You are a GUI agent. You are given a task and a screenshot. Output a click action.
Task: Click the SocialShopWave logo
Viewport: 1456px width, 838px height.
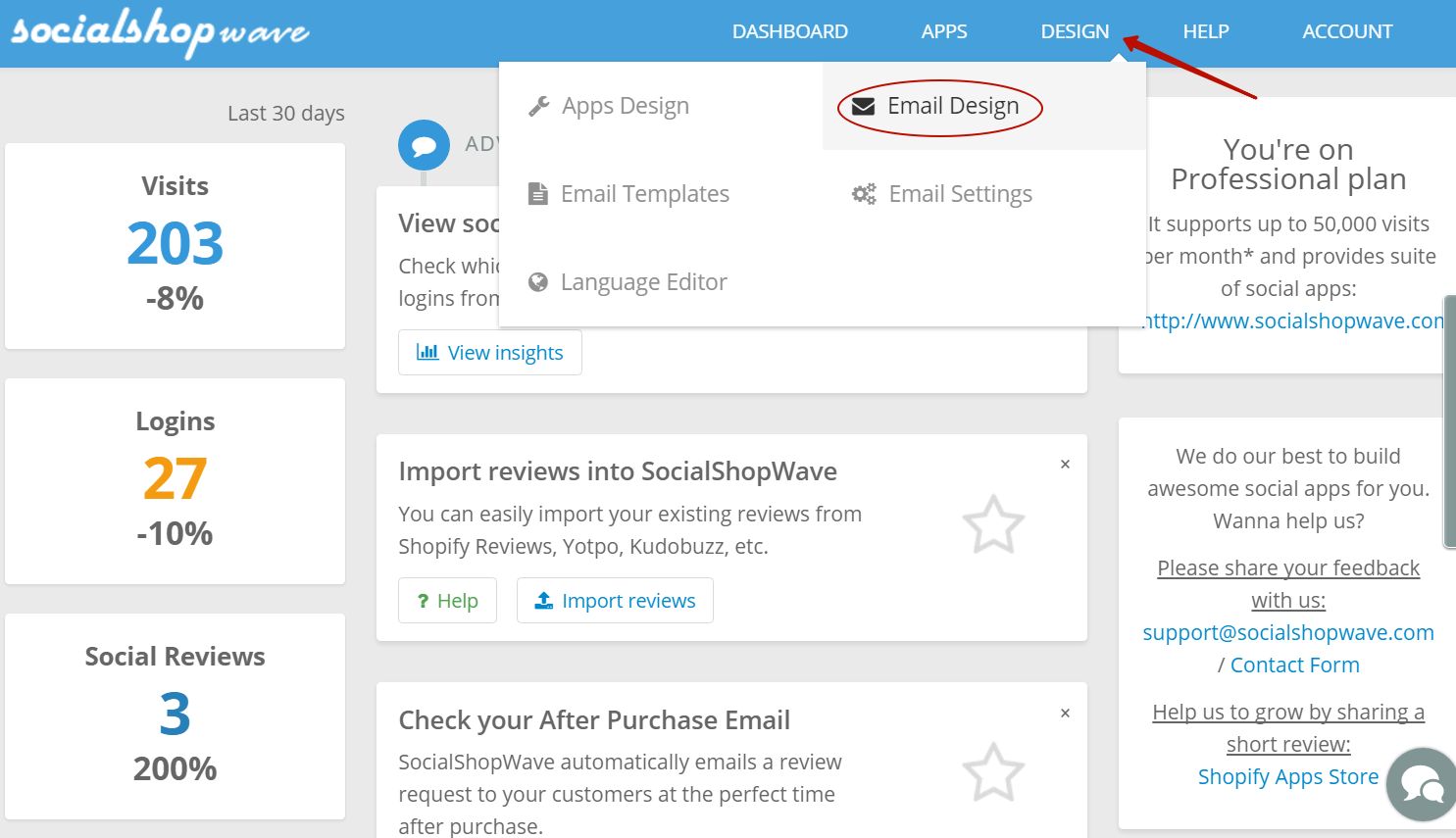click(160, 32)
